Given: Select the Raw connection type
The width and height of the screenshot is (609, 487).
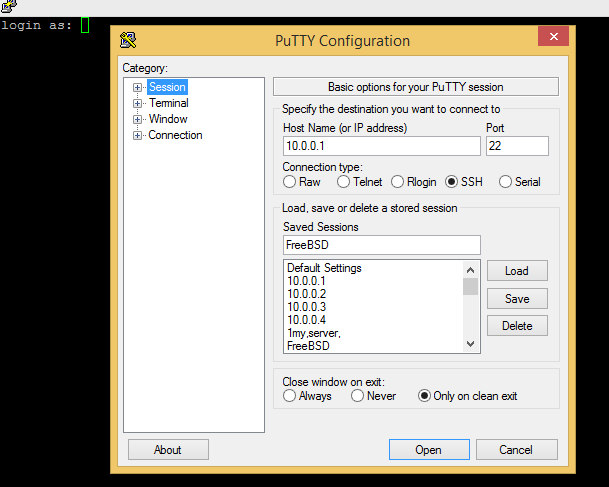Looking at the screenshot, I should click(x=302, y=182).
